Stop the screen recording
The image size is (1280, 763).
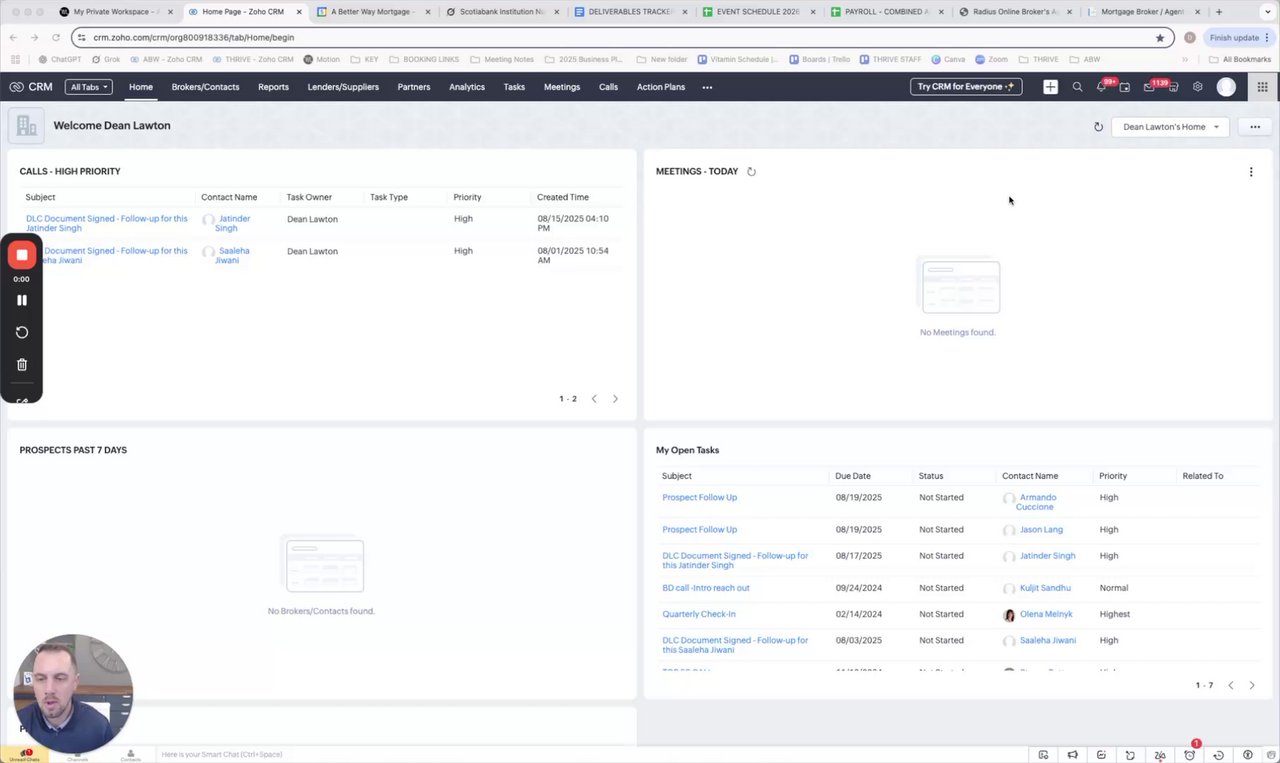point(21,255)
